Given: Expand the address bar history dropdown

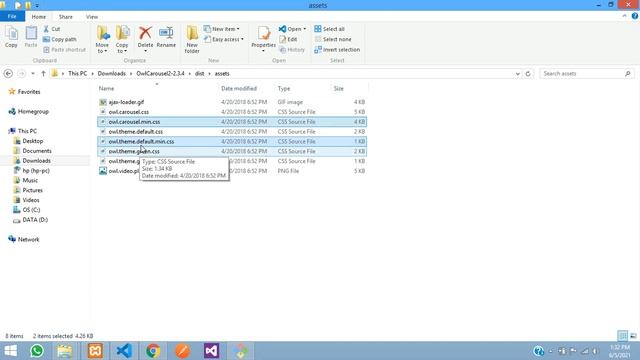Looking at the screenshot, I should [518, 73].
